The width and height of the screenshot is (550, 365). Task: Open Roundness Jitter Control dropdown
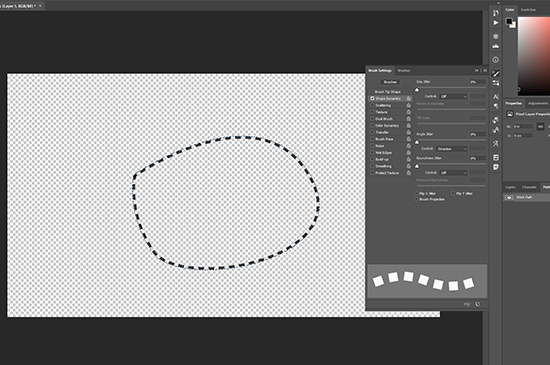(454, 173)
